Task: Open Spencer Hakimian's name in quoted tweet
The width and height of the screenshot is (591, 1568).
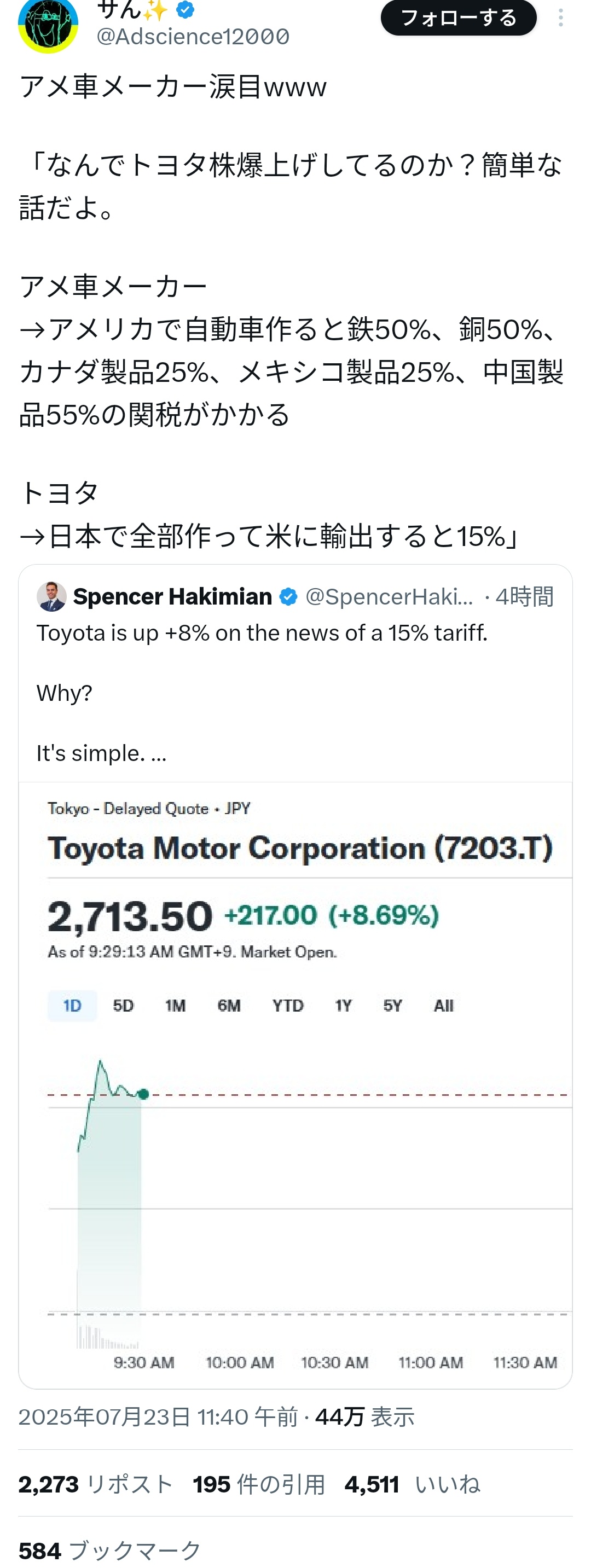Action: point(172,596)
